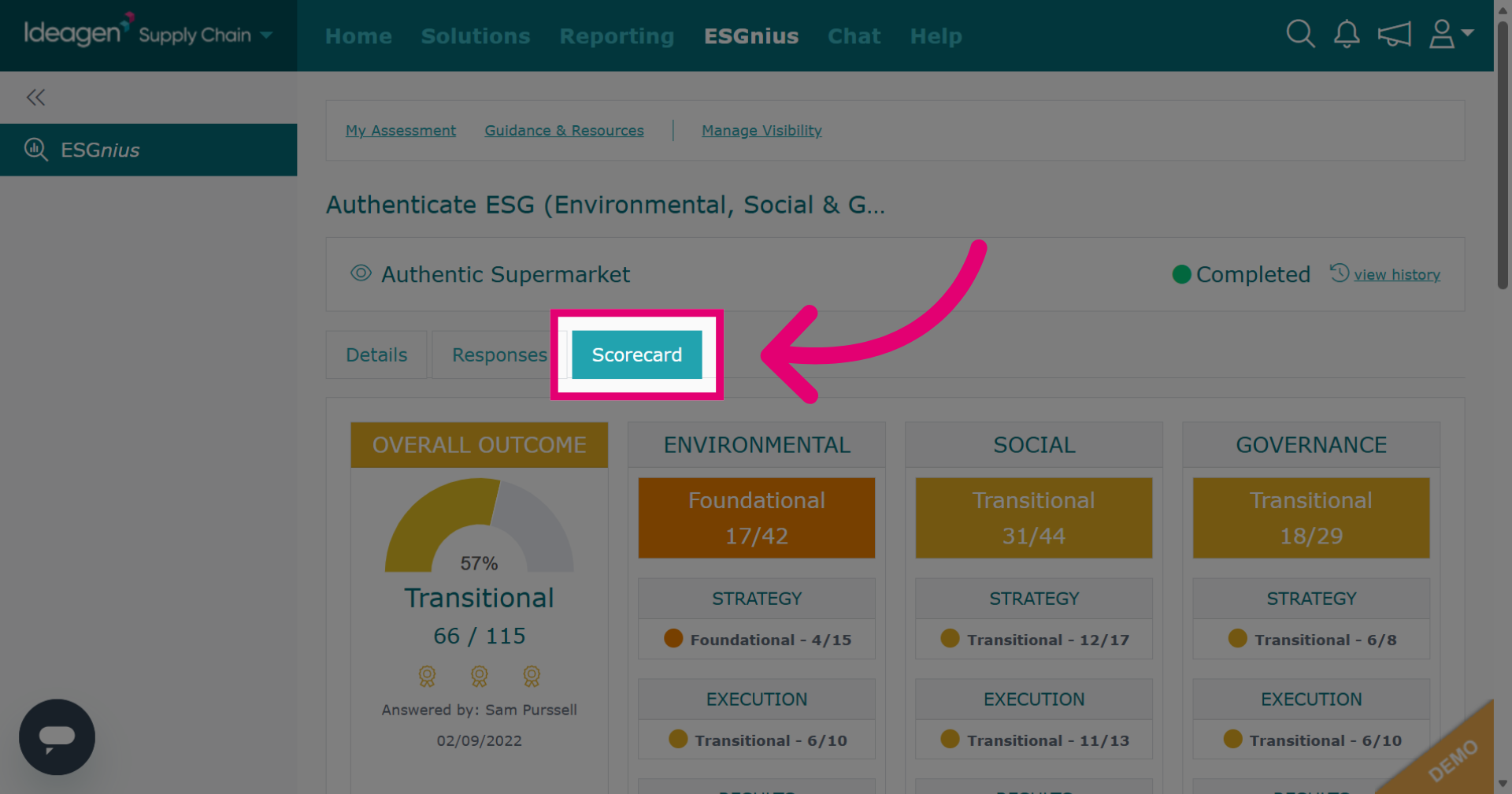The height and width of the screenshot is (794, 1512).
Task: Toggle the eye icon beside Authentic Supermarket
Action: (361, 273)
